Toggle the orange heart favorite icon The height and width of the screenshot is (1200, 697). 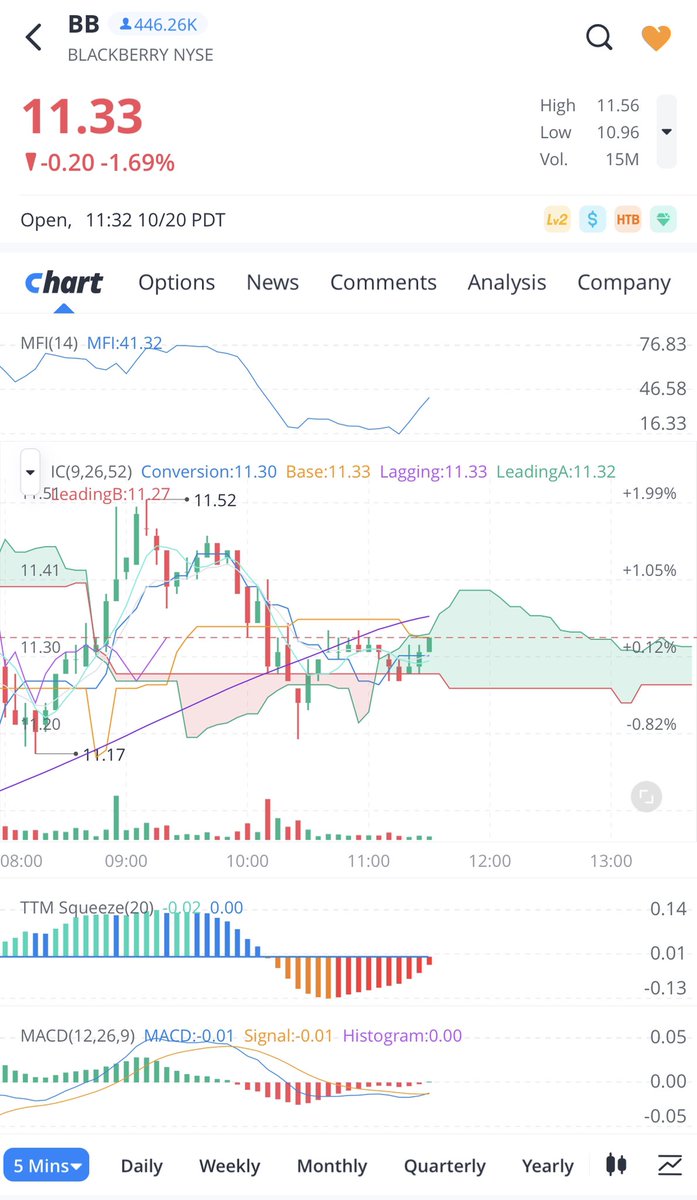click(656, 38)
